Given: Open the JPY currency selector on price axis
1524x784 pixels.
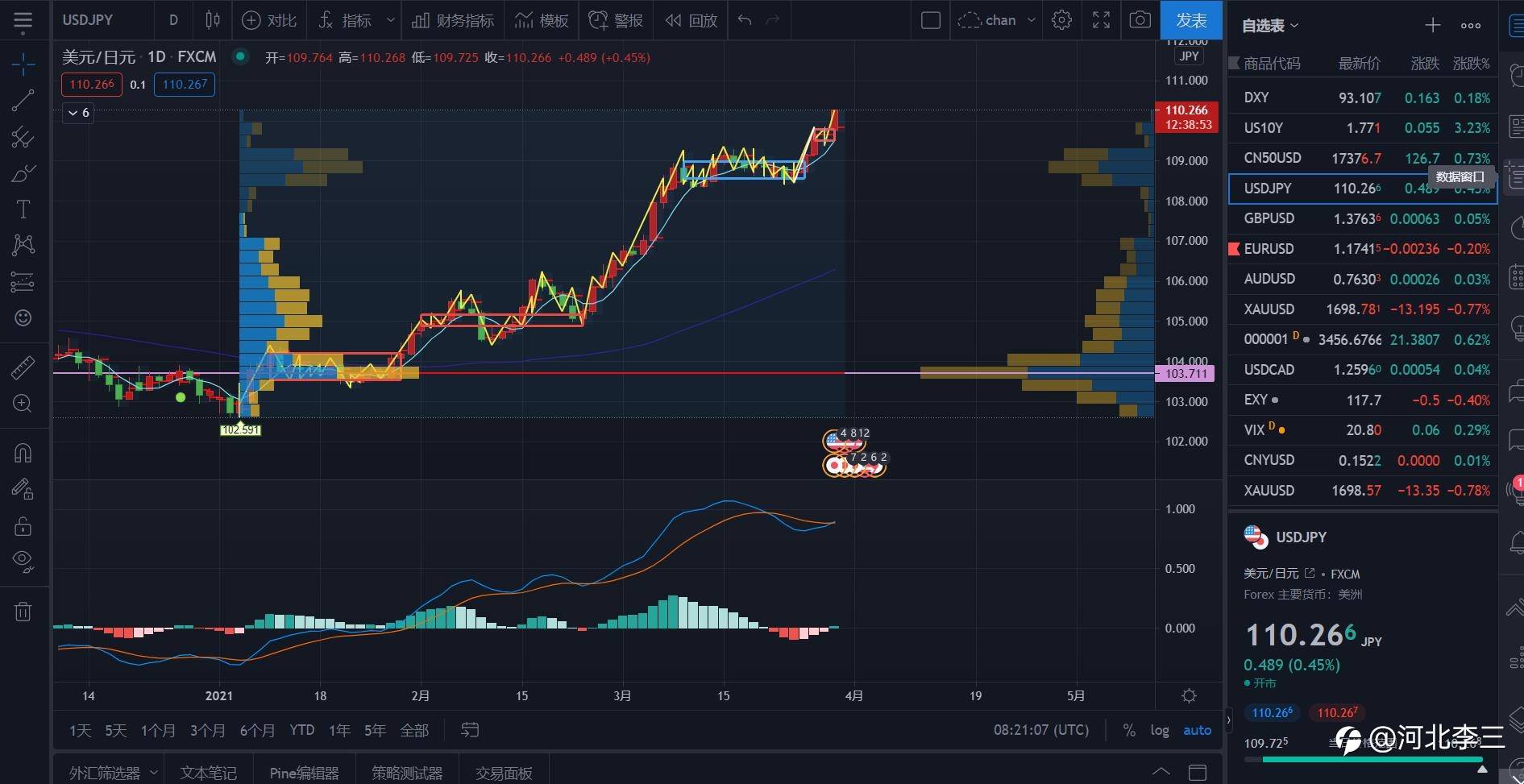Looking at the screenshot, I should (x=1189, y=56).
